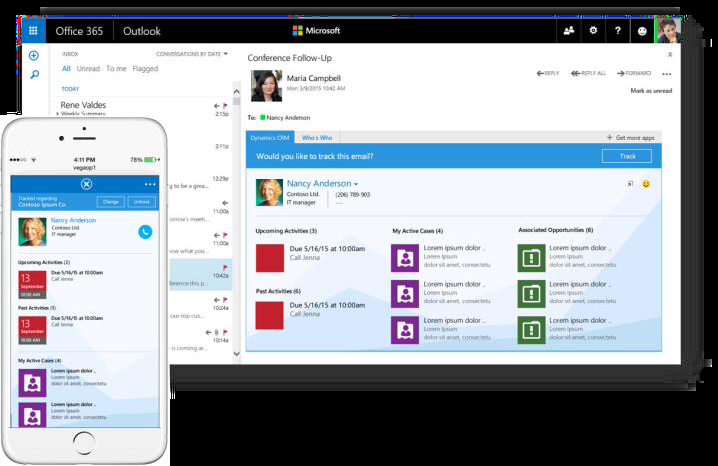Open third purple My Active Cases icon
This screenshot has height=466, width=718.
pyautogui.click(x=405, y=330)
